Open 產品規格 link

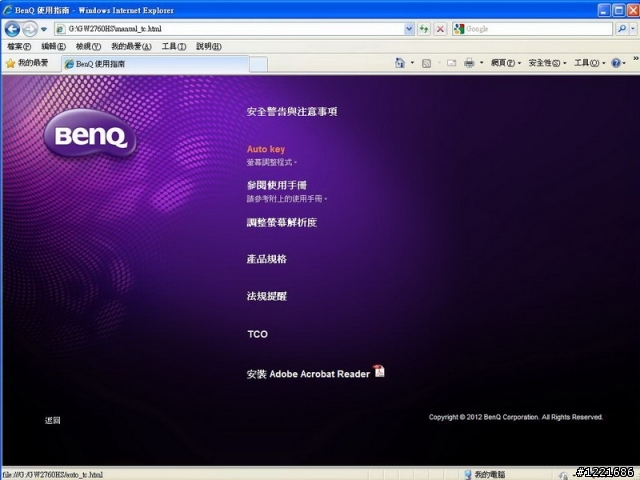(267, 259)
